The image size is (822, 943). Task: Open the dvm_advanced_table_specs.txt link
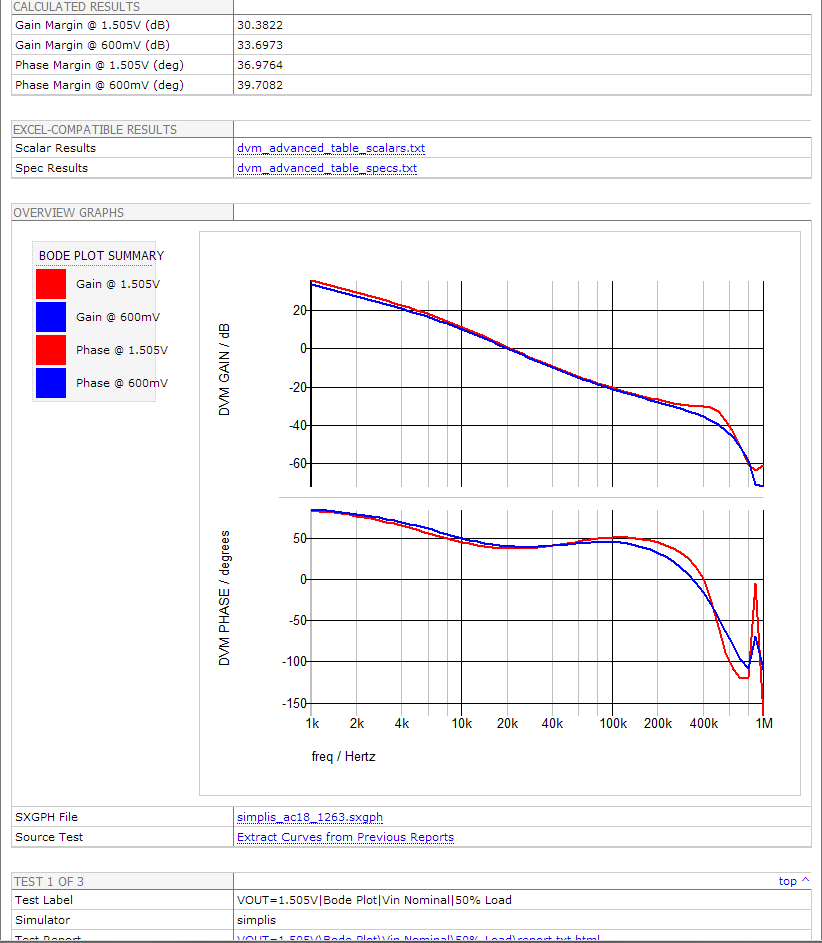point(327,168)
